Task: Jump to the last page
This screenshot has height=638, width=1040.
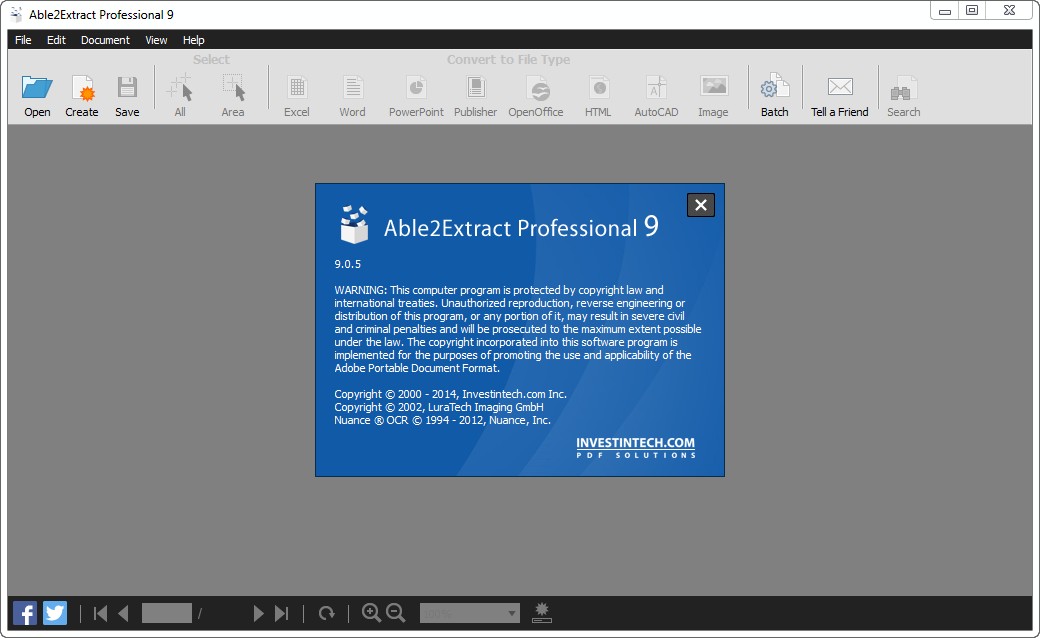Action: (x=282, y=613)
